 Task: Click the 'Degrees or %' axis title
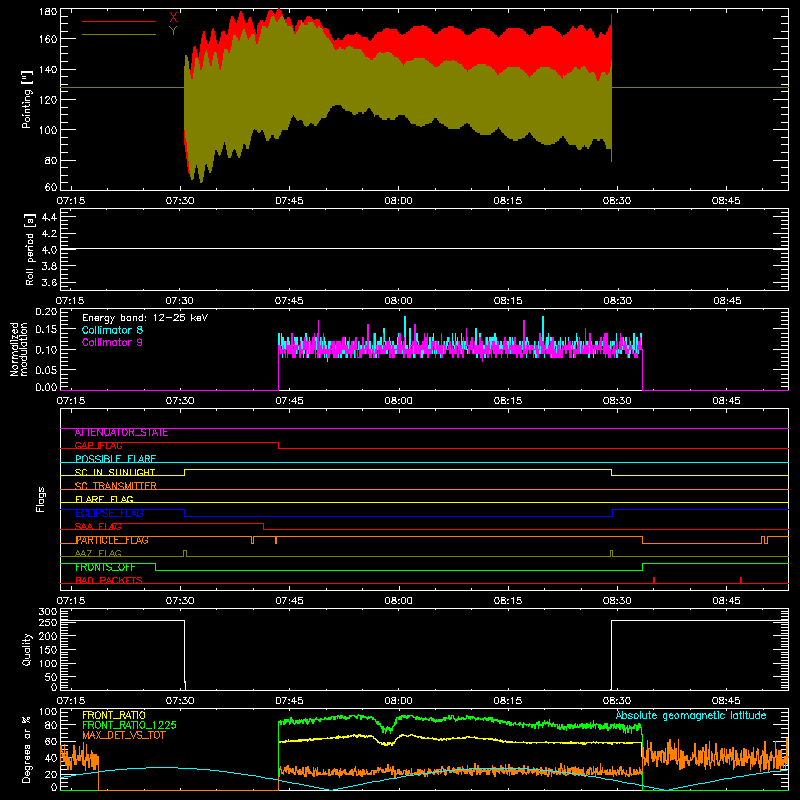[27, 749]
